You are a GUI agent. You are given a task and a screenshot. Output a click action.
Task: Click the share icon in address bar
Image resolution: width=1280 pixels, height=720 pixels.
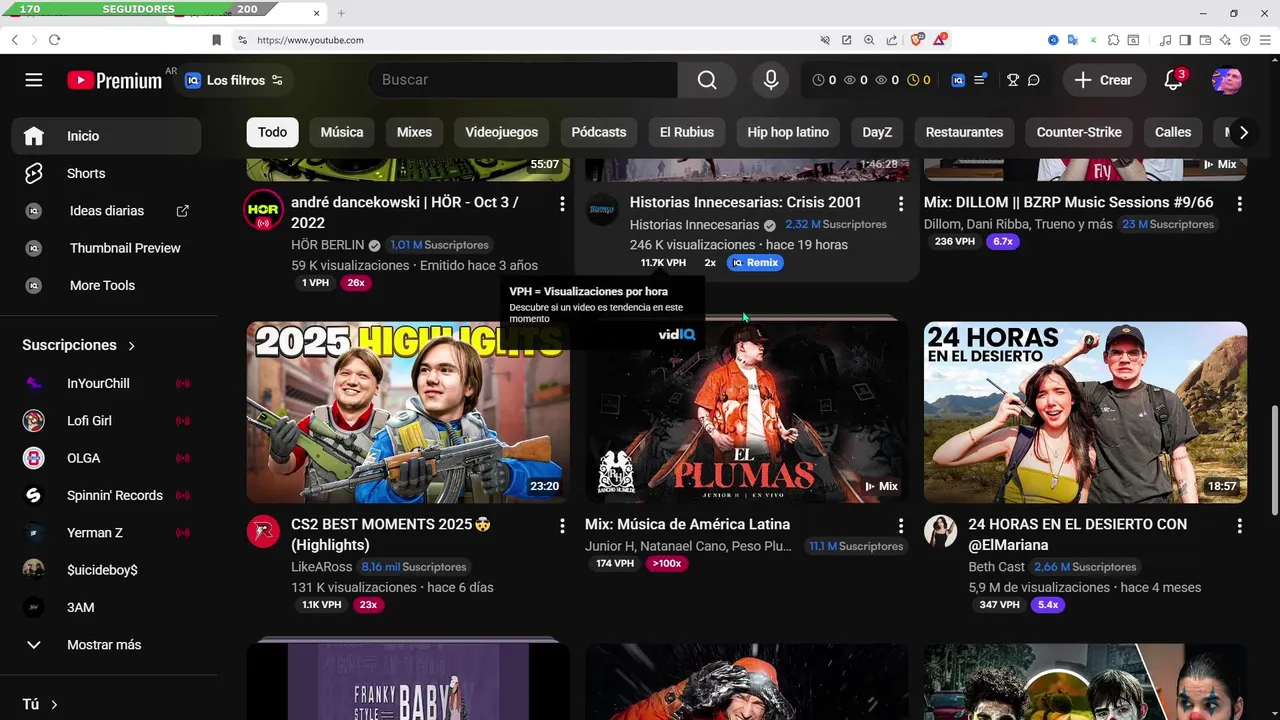pyautogui.click(x=891, y=40)
